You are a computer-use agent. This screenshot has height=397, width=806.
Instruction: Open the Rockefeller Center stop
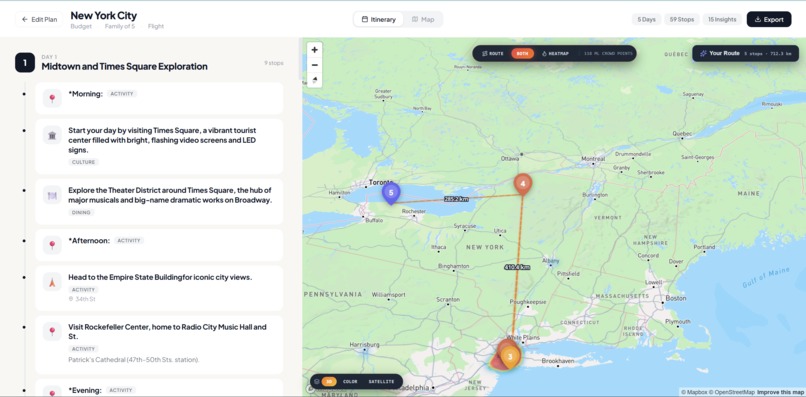[x=159, y=345]
